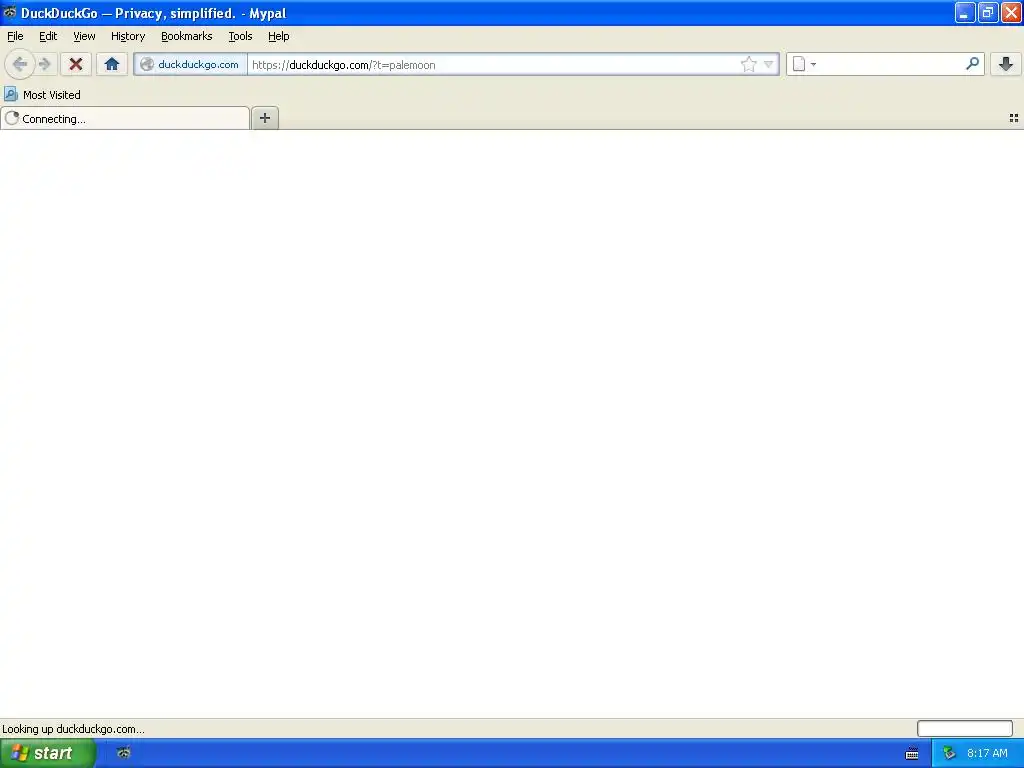This screenshot has width=1024, height=768.
Task: Show the all tabs list icon
Action: click(x=1014, y=118)
